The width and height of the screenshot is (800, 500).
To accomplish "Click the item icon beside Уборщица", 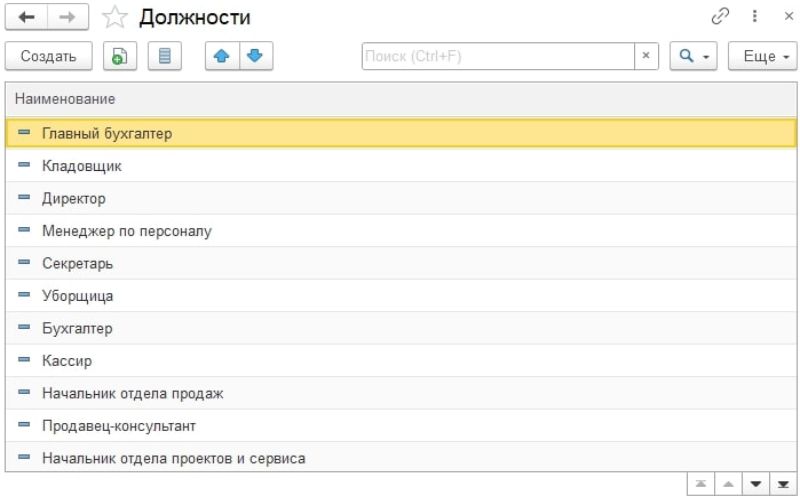I will point(24,294).
